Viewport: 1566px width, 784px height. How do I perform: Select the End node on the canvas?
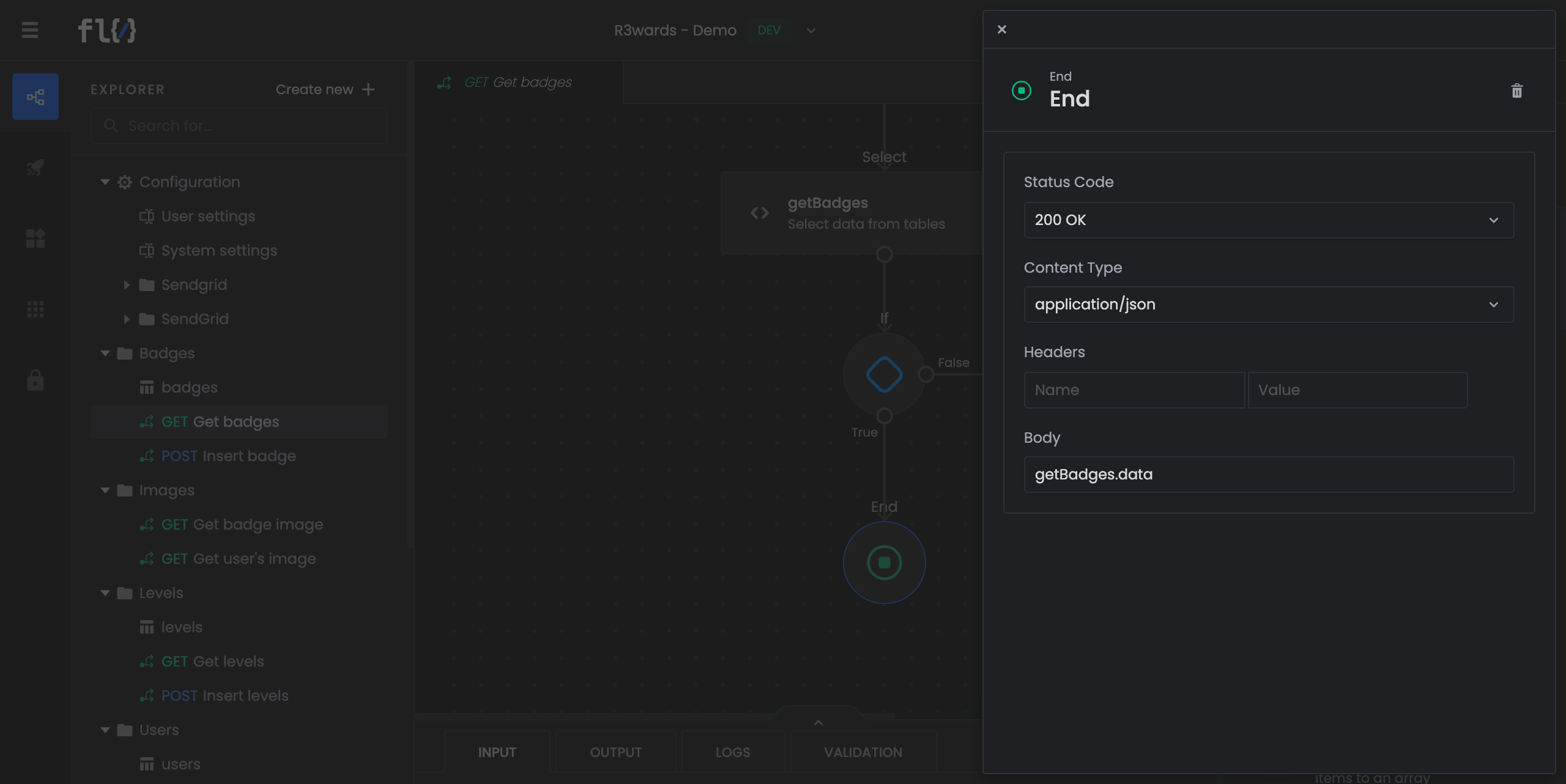(x=885, y=563)
